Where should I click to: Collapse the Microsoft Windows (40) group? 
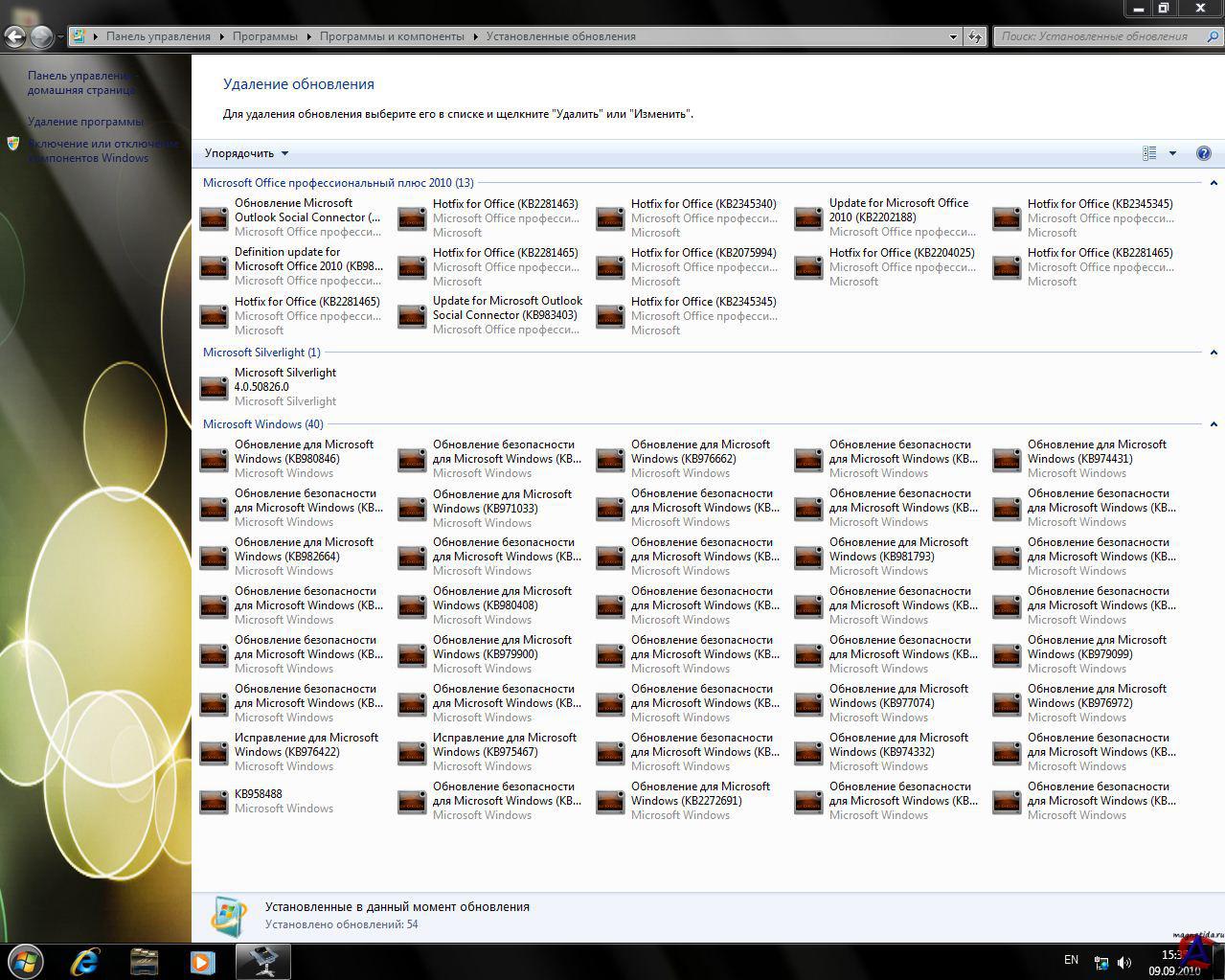(x=1214, y=424)
